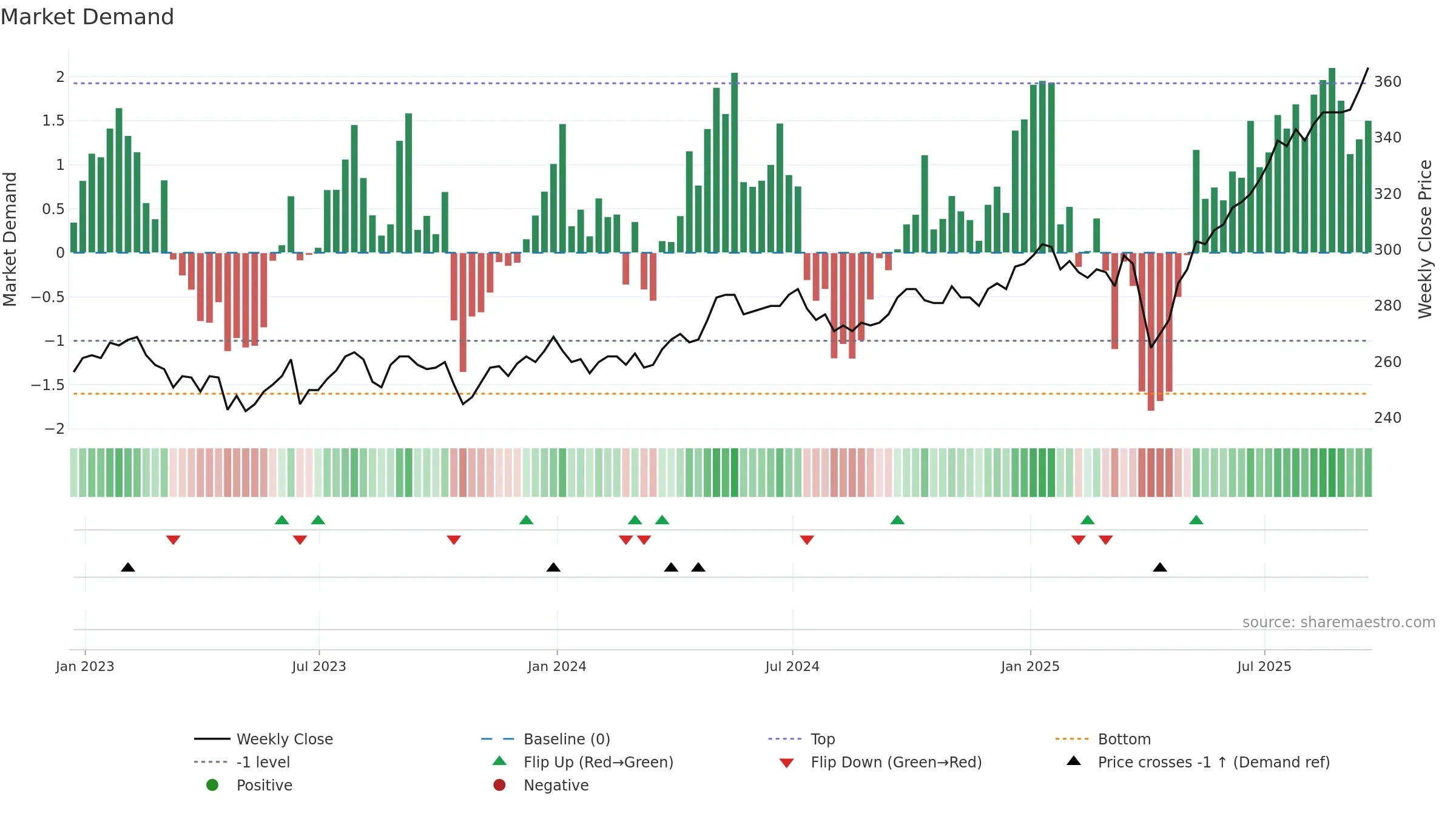Image resolution: width=1456 pixels, height=819 pixels.
Task: Click the Jul 2024 x-axis label
Action: [792, 666]
